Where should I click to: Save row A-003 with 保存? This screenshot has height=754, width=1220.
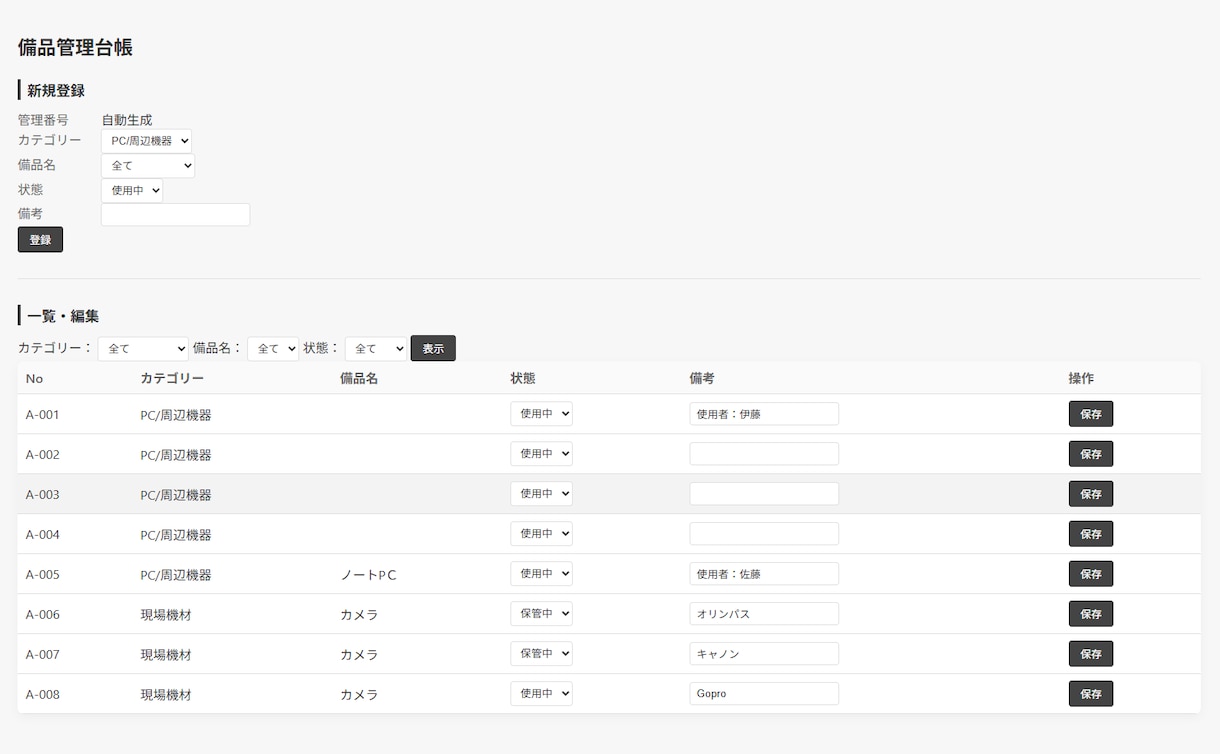click(x=1091, y=494)
